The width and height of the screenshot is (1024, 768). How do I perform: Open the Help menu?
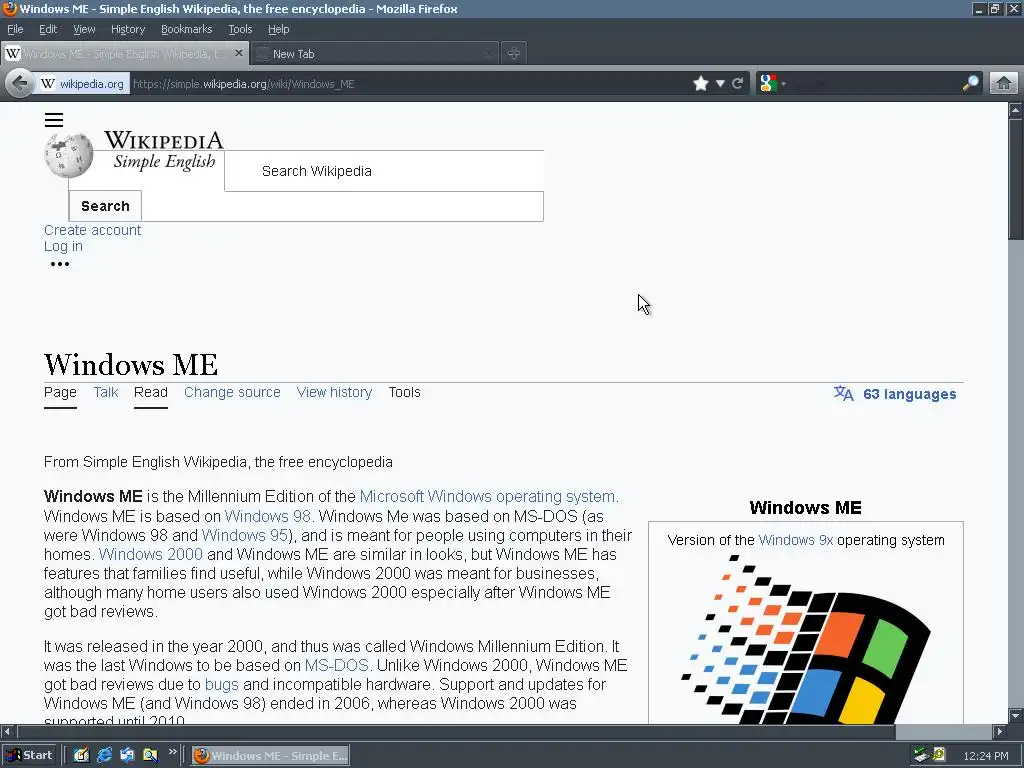click(x=278, y=29)
